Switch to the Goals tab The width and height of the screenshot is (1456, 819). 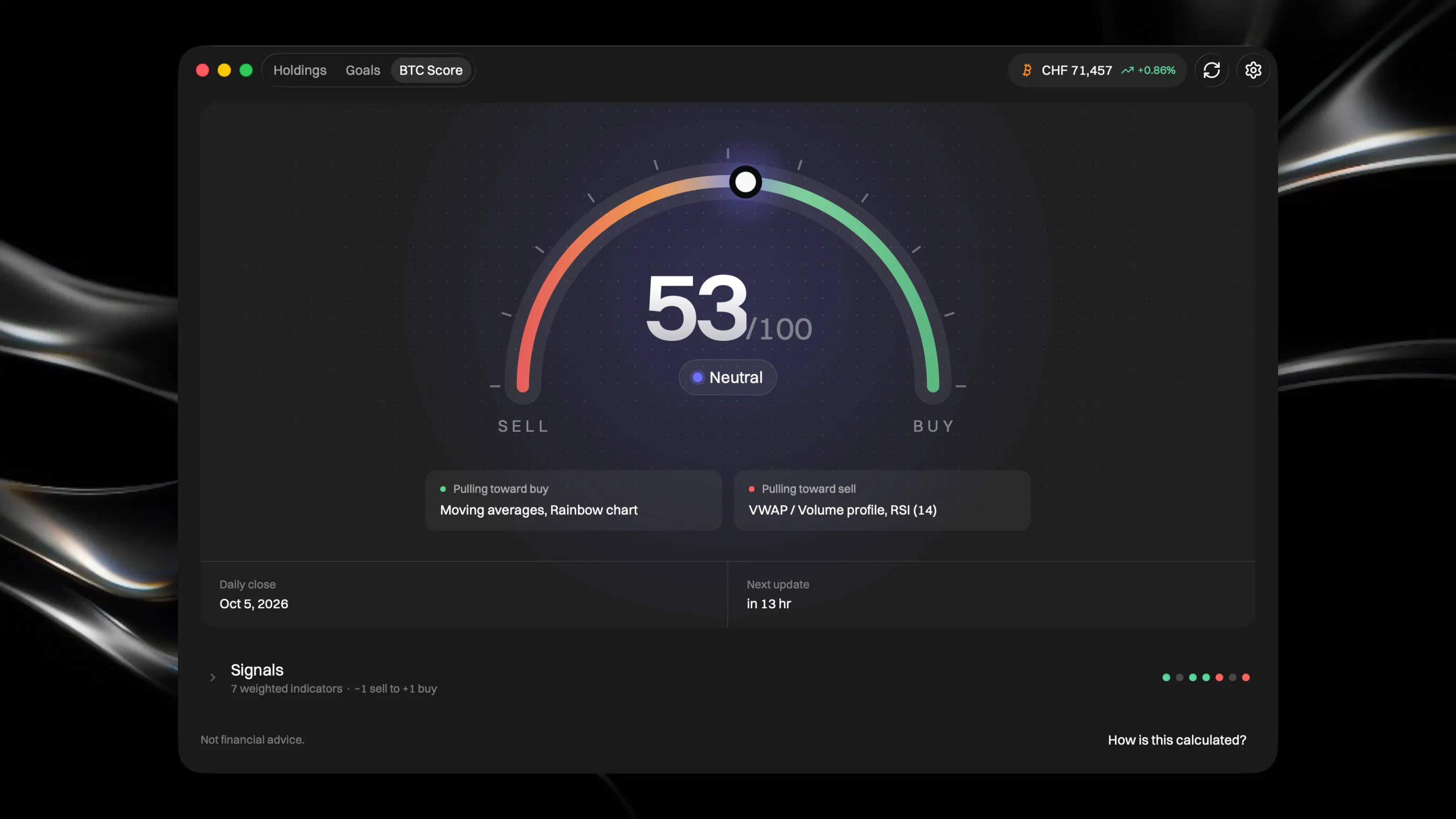coord(363,70)
